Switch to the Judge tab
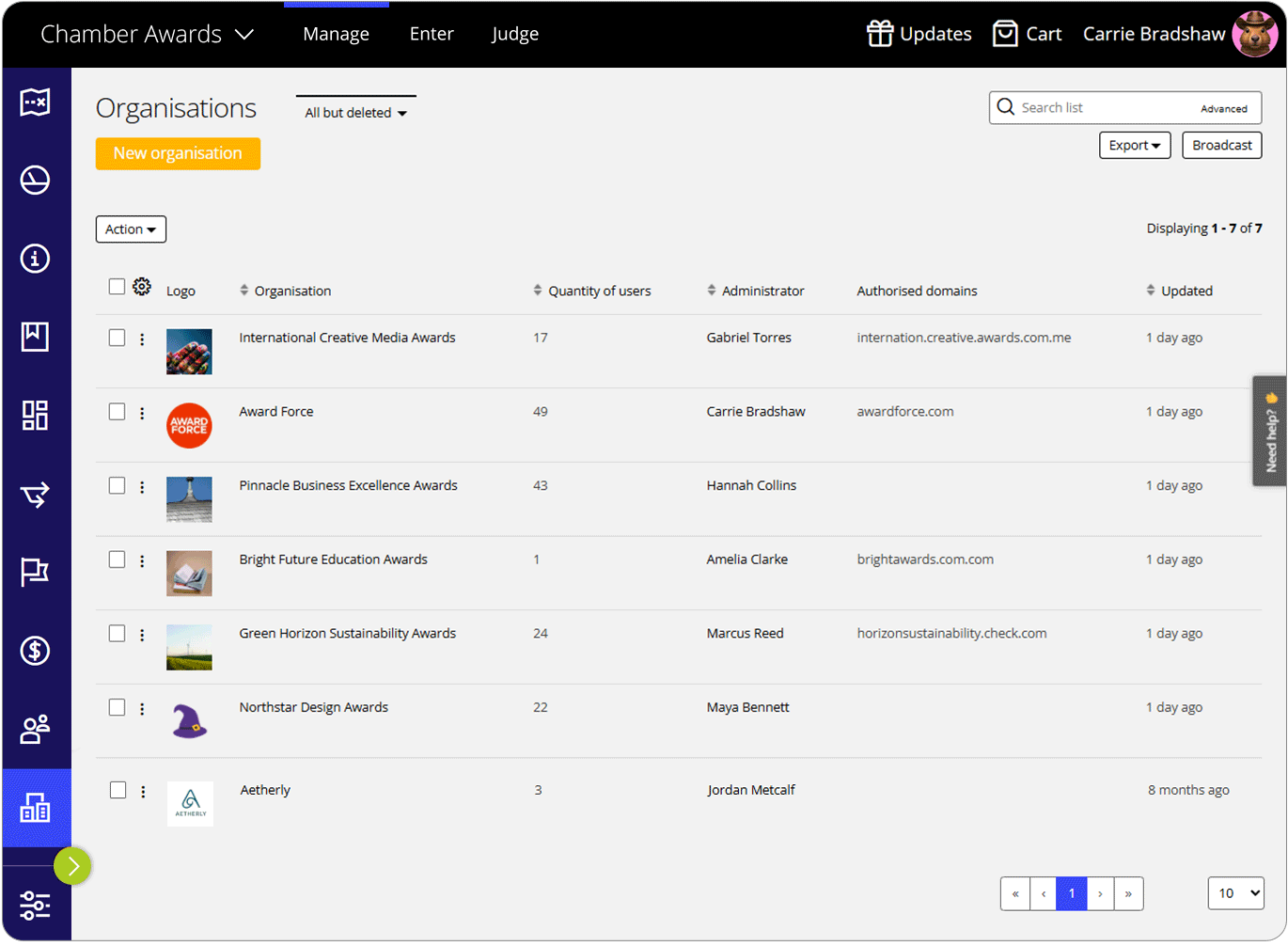1288x946 pixels. point(515,34)
